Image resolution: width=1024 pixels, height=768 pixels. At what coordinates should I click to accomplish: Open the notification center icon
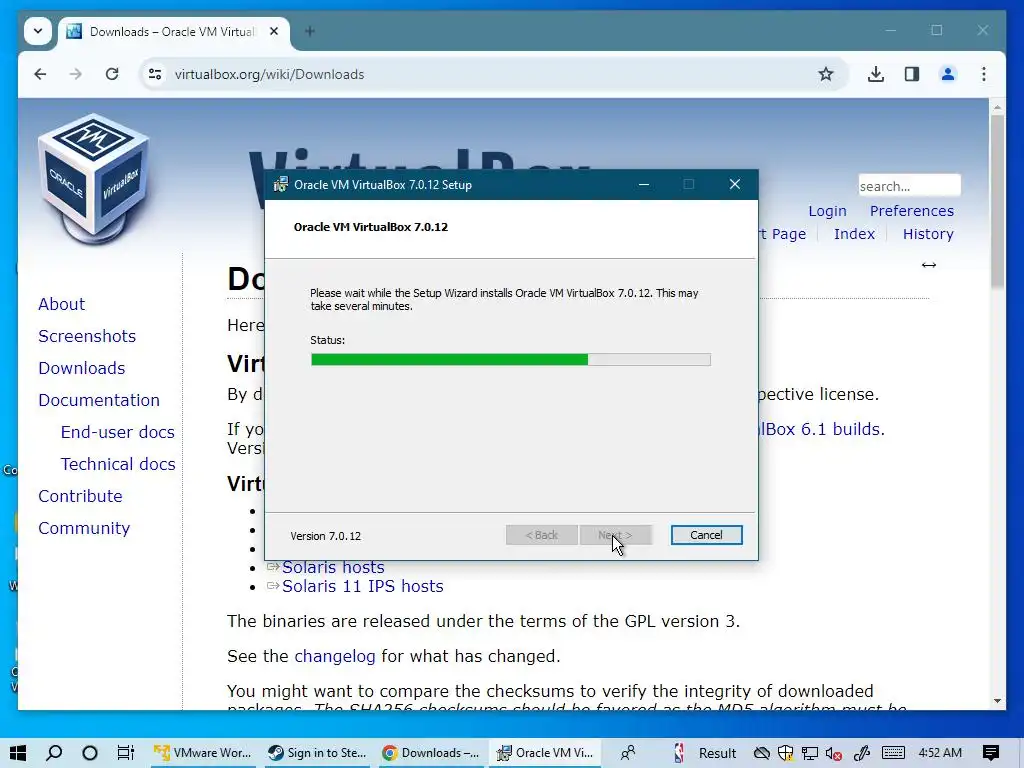click(990, 753)
